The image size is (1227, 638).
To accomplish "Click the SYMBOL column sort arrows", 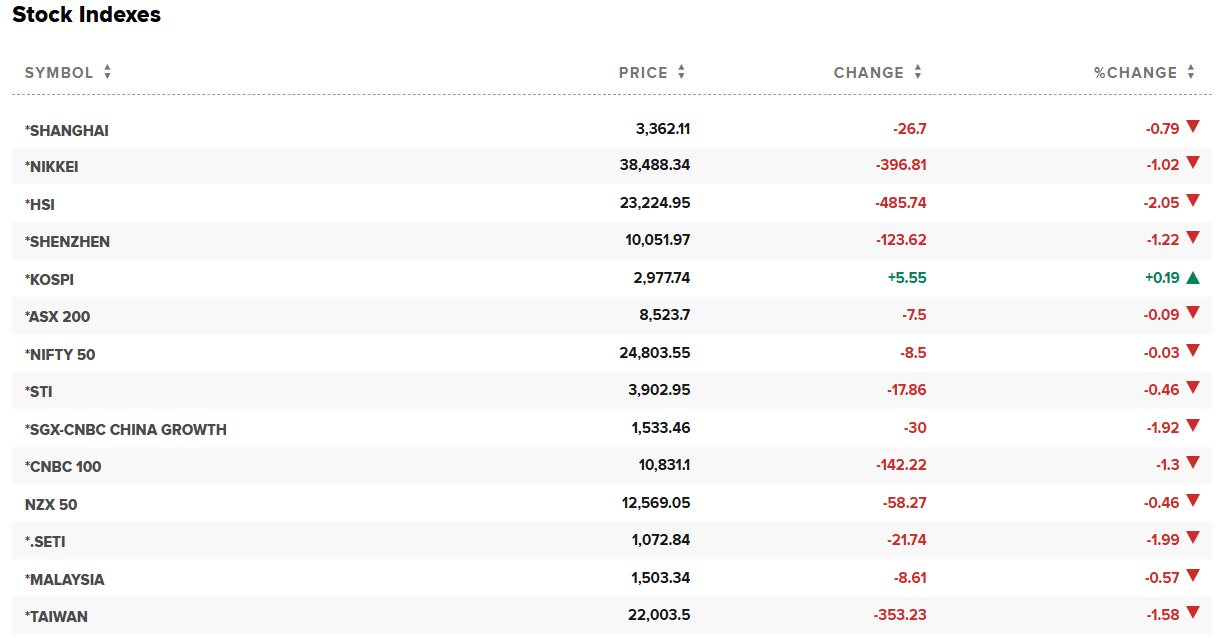I will tap(107, 72).
